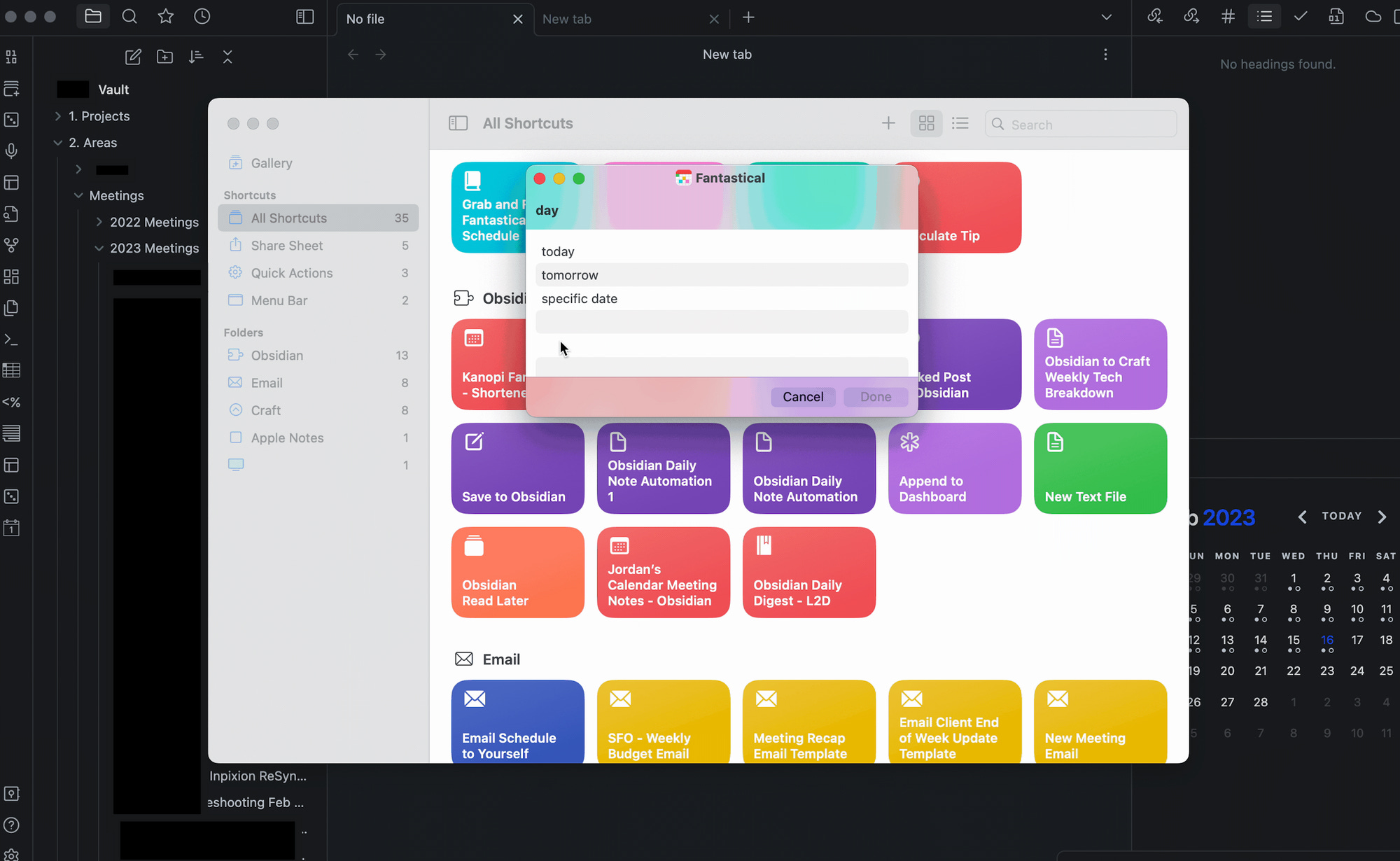
Task: Open the recent files clock icon in Obsidian
Action: tap(202, 16)
